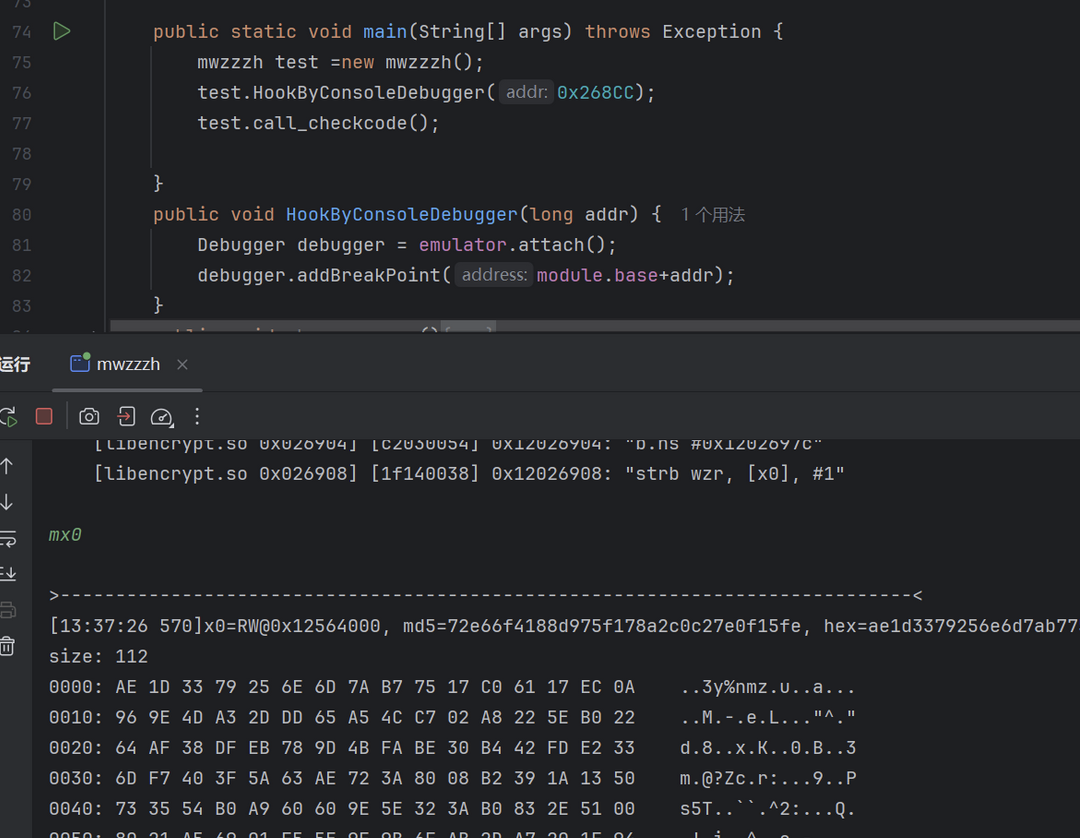Click hex dump row 0020 in console
The height and width of the screenshot is (838, 1082).
pyautogui.click(x=452, y=748)
